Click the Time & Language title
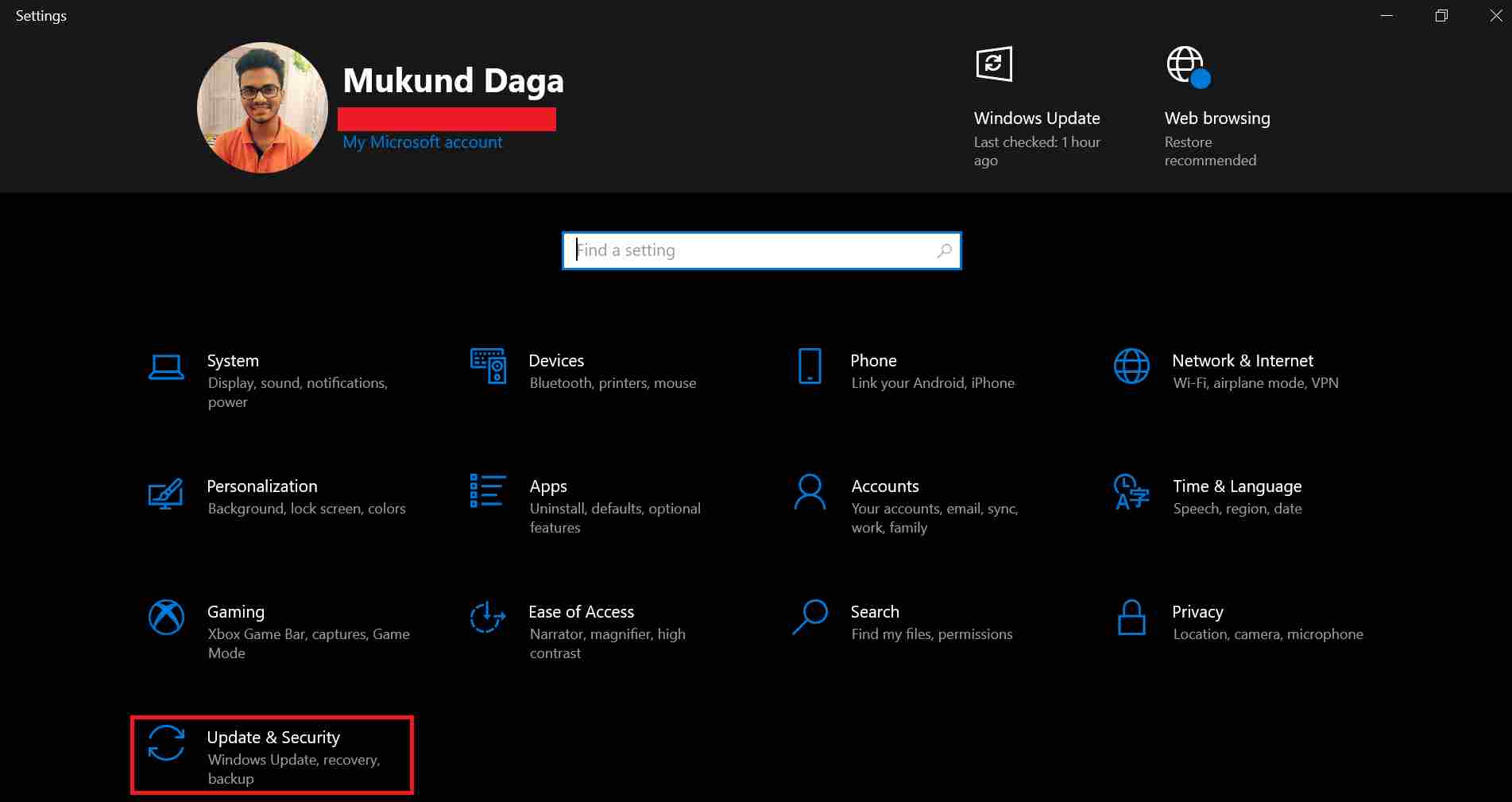The width and height of the screenshot is (1512, 802). click(1237, 486)
